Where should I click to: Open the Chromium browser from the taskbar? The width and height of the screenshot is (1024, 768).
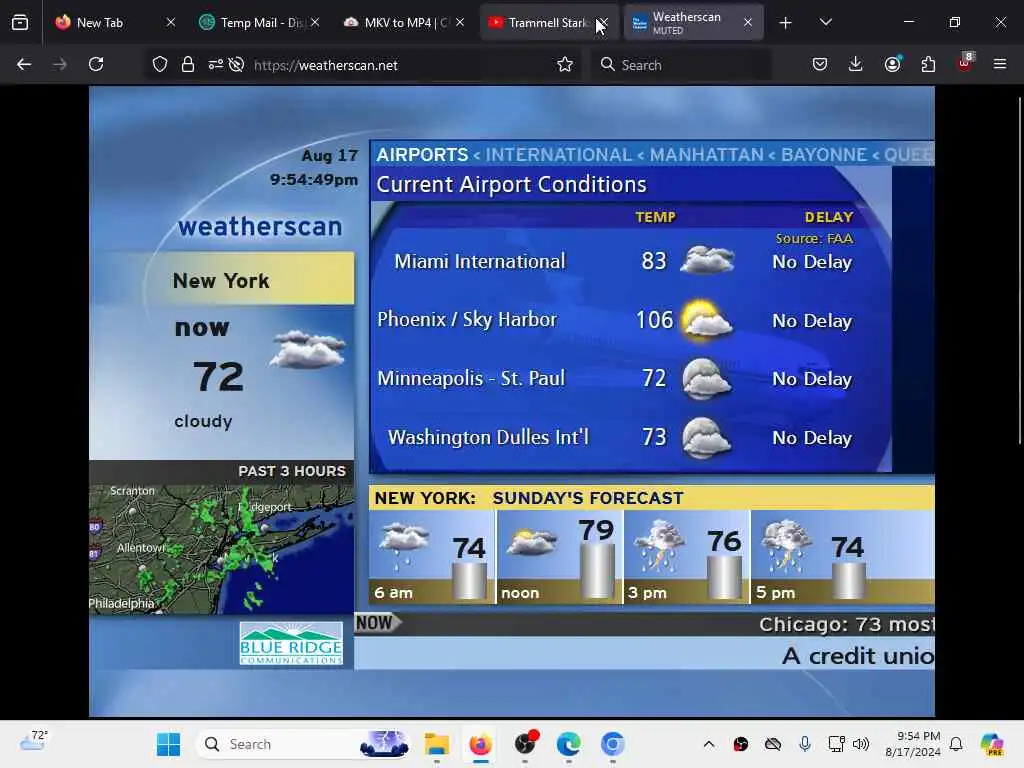(x=613, y=744)
